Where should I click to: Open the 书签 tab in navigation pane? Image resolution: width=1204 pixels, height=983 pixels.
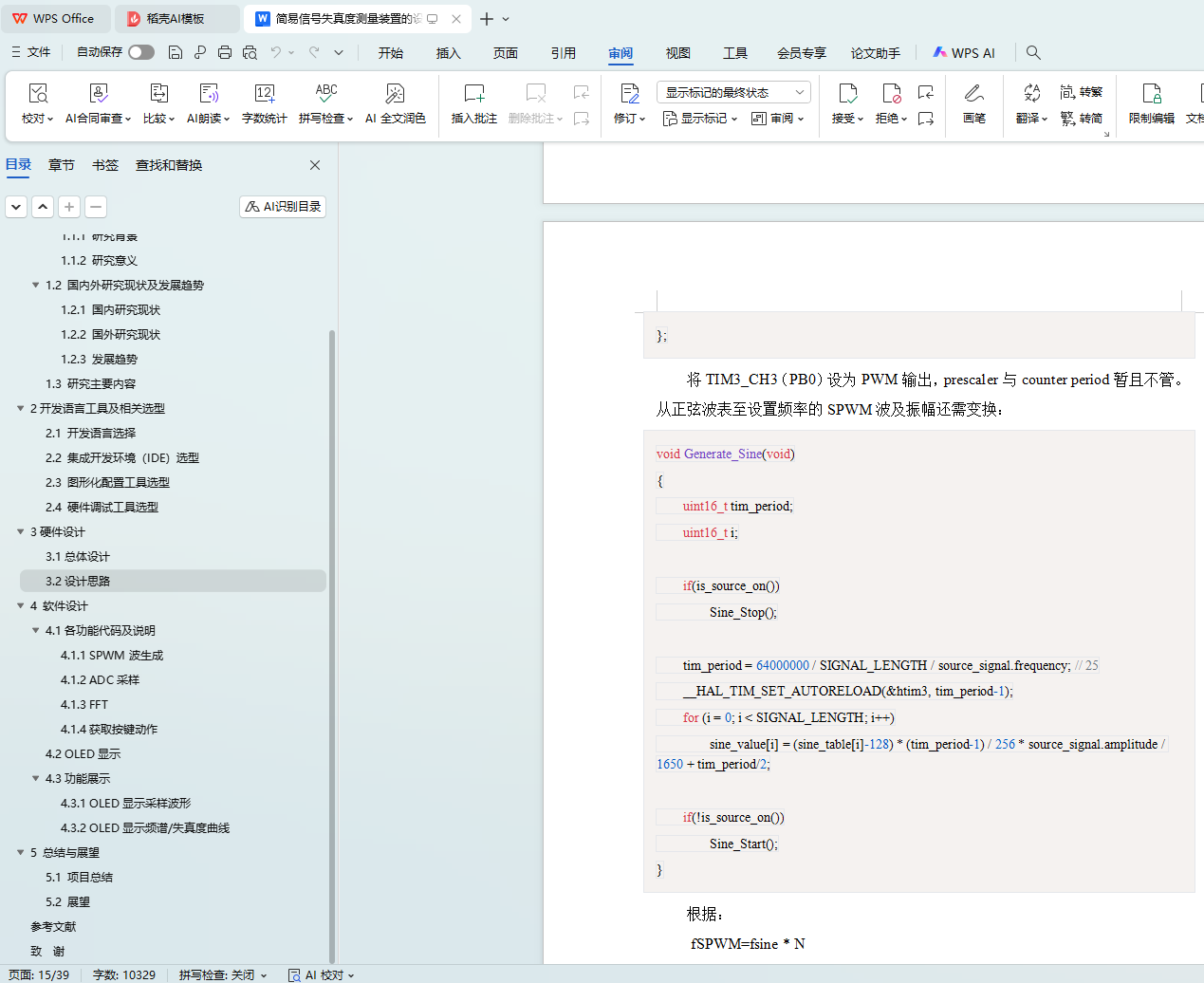pos(105,165)
